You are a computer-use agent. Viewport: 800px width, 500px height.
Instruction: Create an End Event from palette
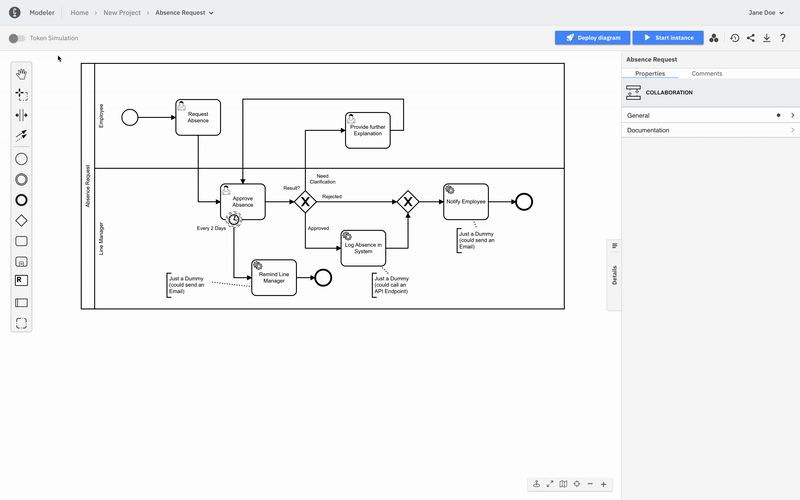[21, 200]
